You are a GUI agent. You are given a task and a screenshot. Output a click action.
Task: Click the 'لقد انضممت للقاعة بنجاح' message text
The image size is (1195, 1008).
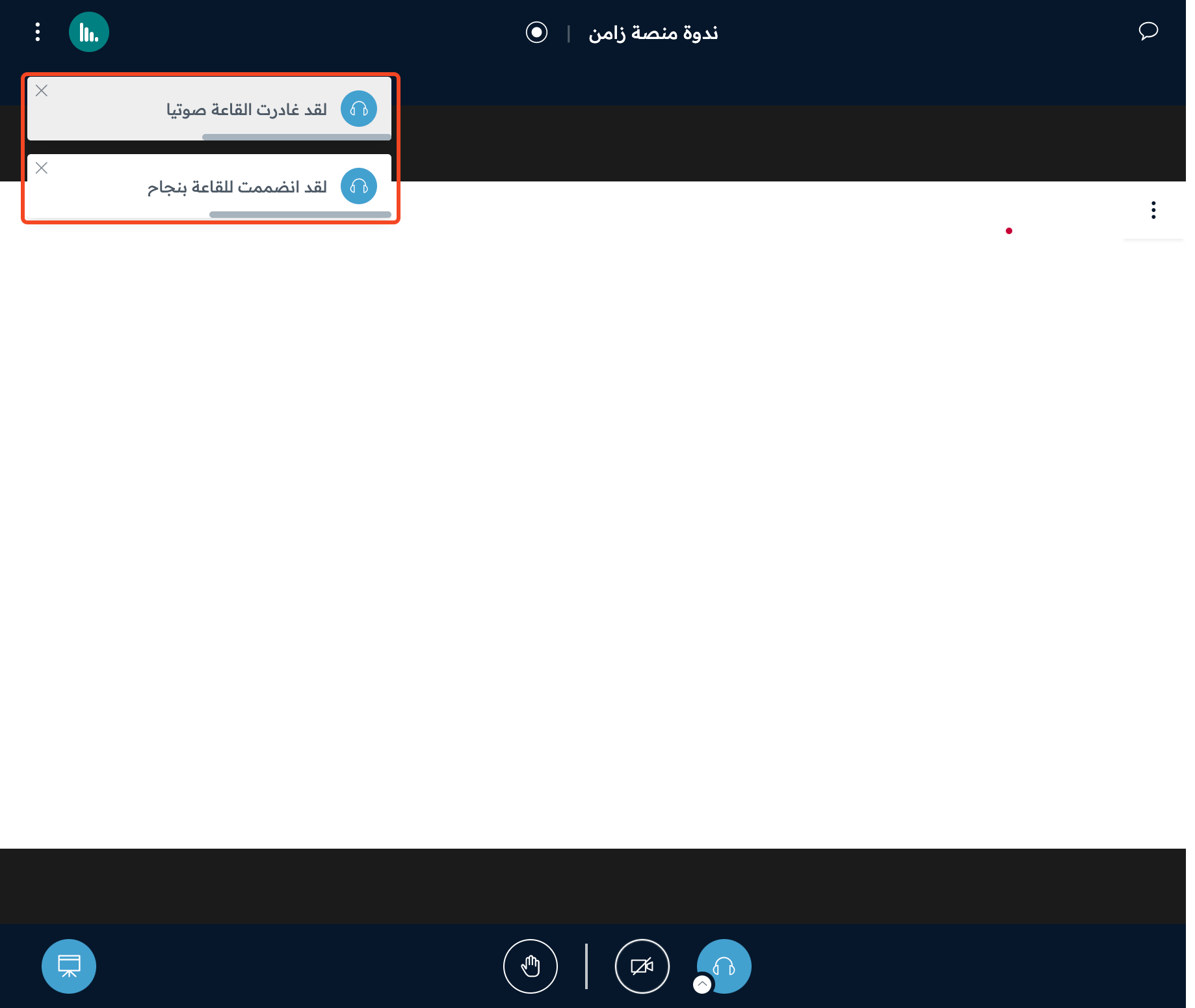tap(237, 187)
